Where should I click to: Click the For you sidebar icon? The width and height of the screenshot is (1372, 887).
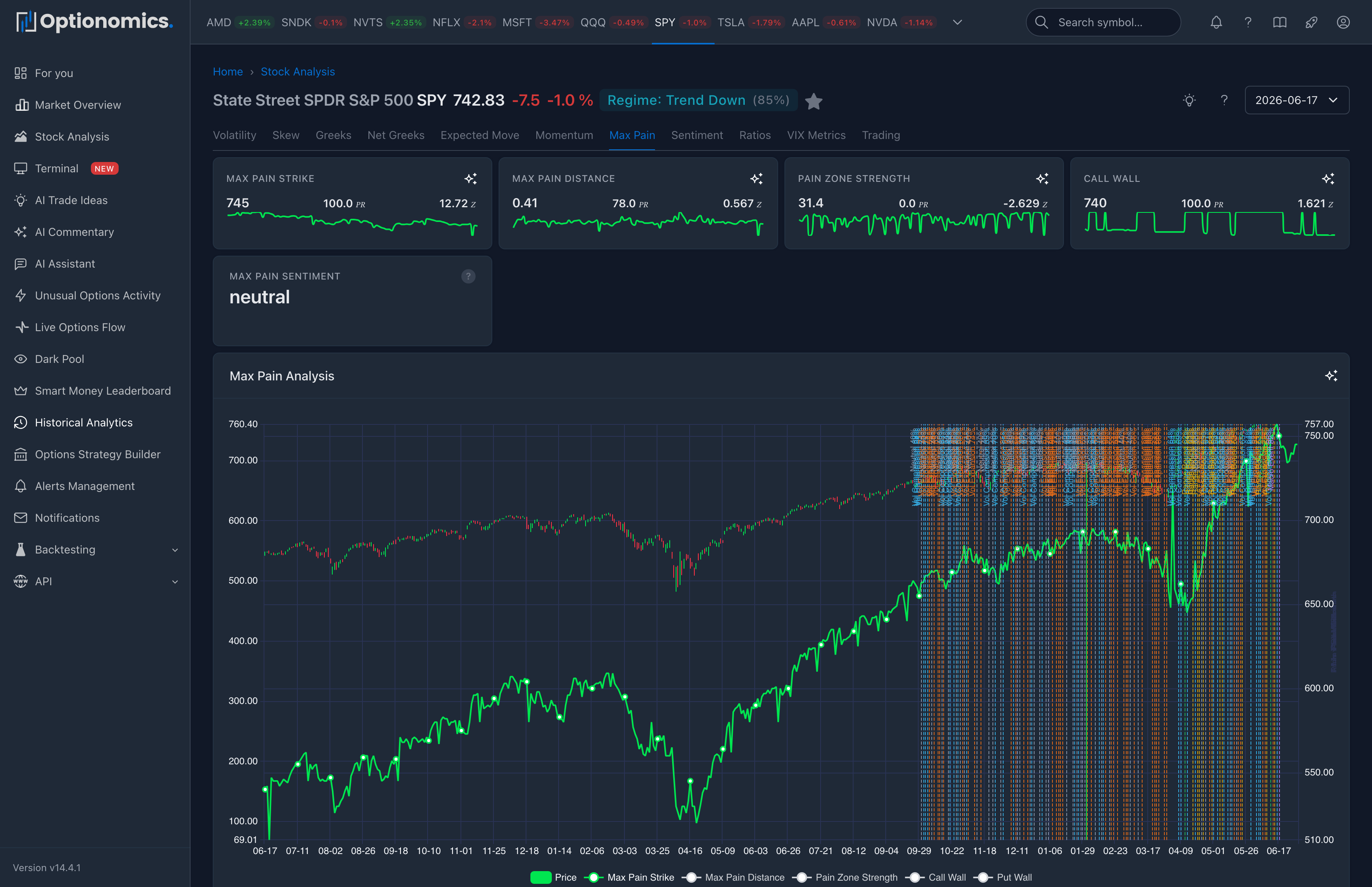[x=21, y=73]
